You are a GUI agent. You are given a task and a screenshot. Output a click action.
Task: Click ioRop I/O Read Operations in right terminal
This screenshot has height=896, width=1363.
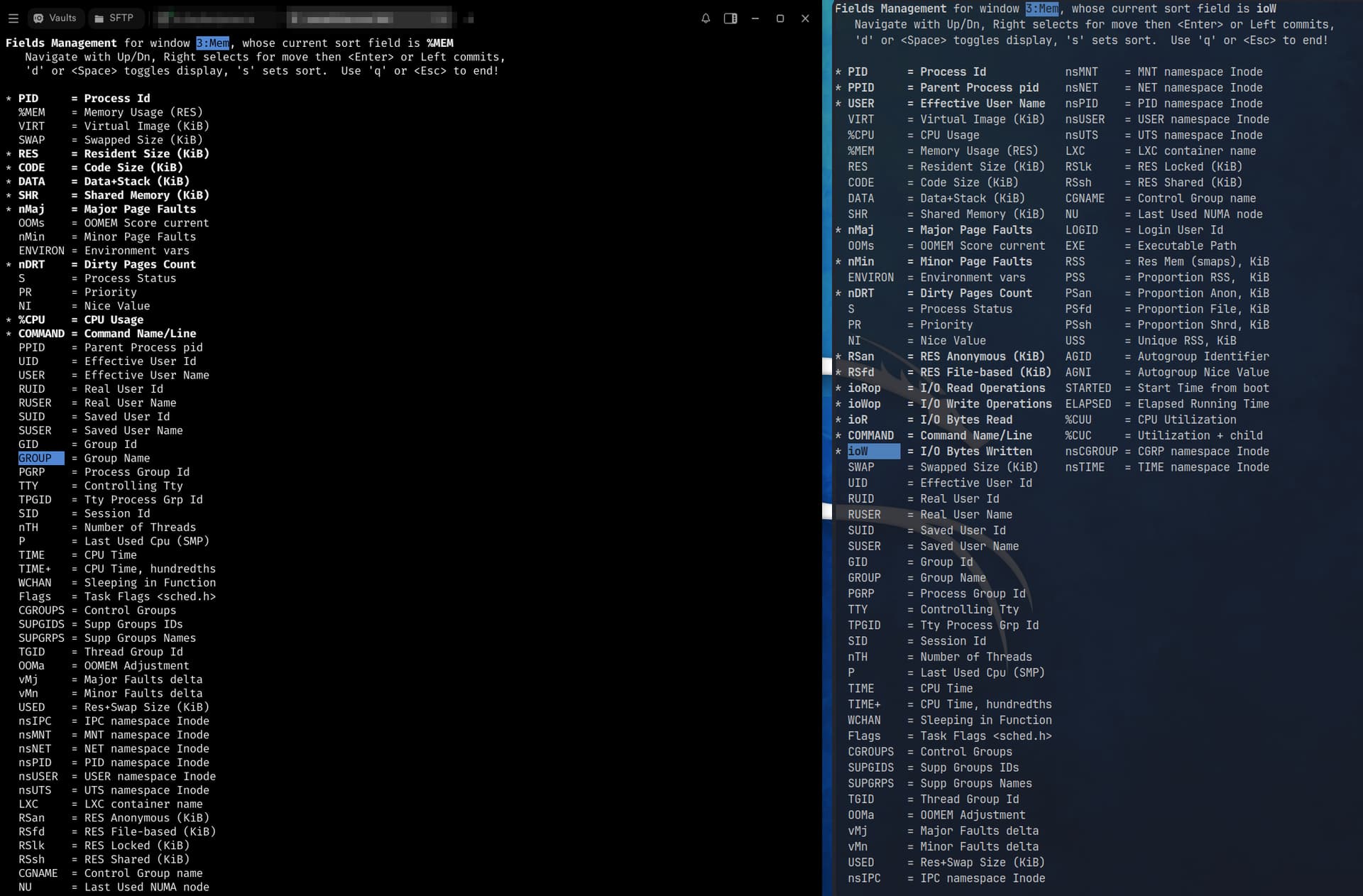click(x=946, y=388)
